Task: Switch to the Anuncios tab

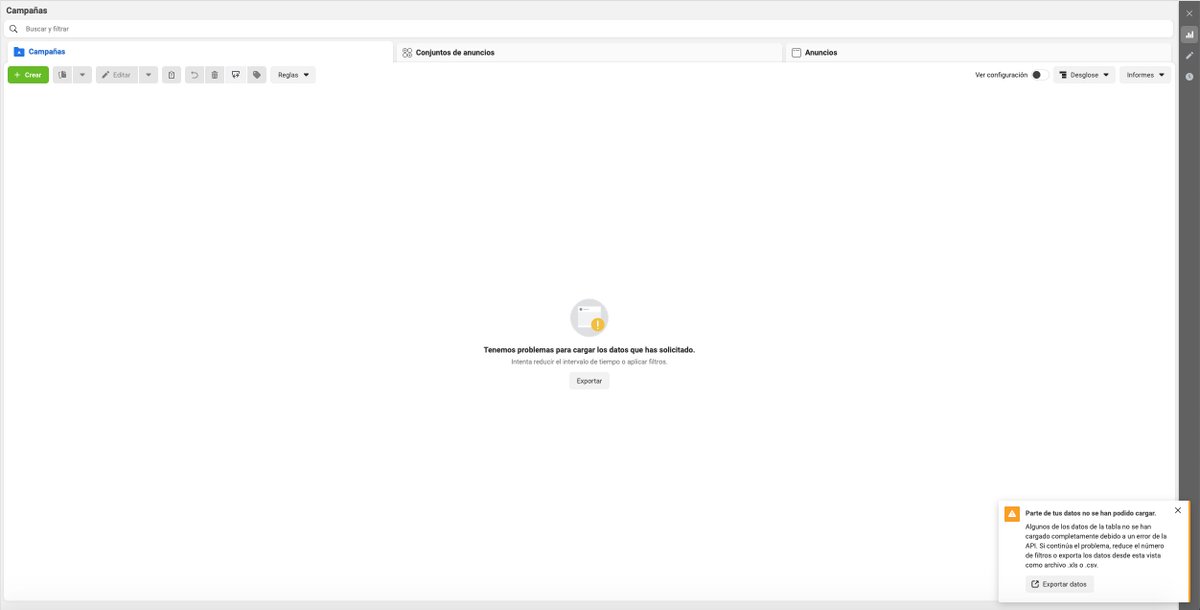Action: coord(978,52)
